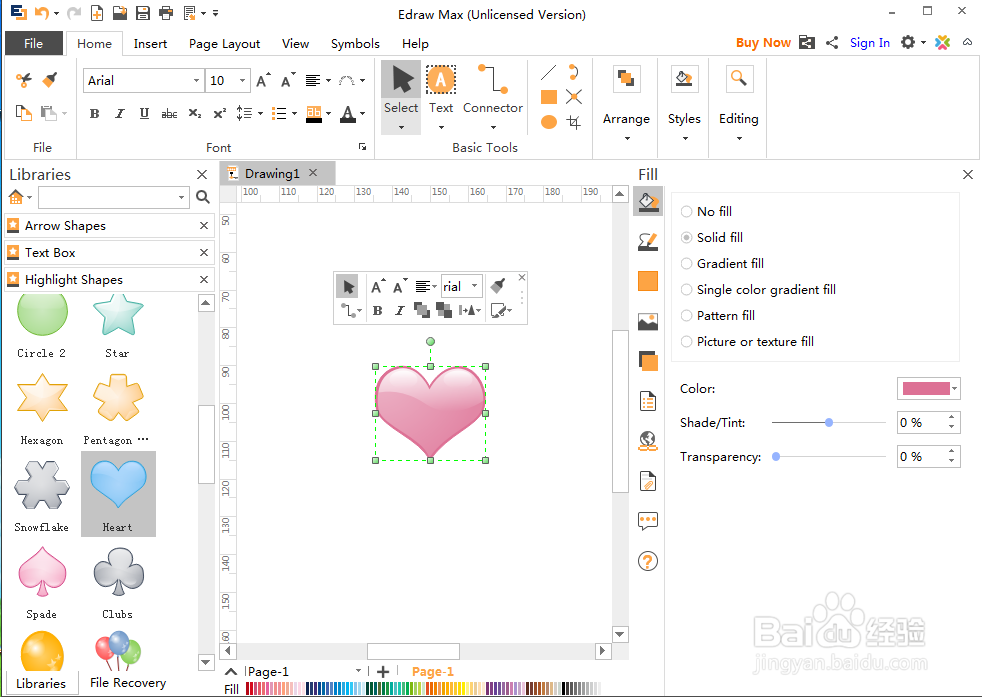Open the File Recovery tab at bottom
This screenshot has width=982, height=697.
(x=128, y=683)
